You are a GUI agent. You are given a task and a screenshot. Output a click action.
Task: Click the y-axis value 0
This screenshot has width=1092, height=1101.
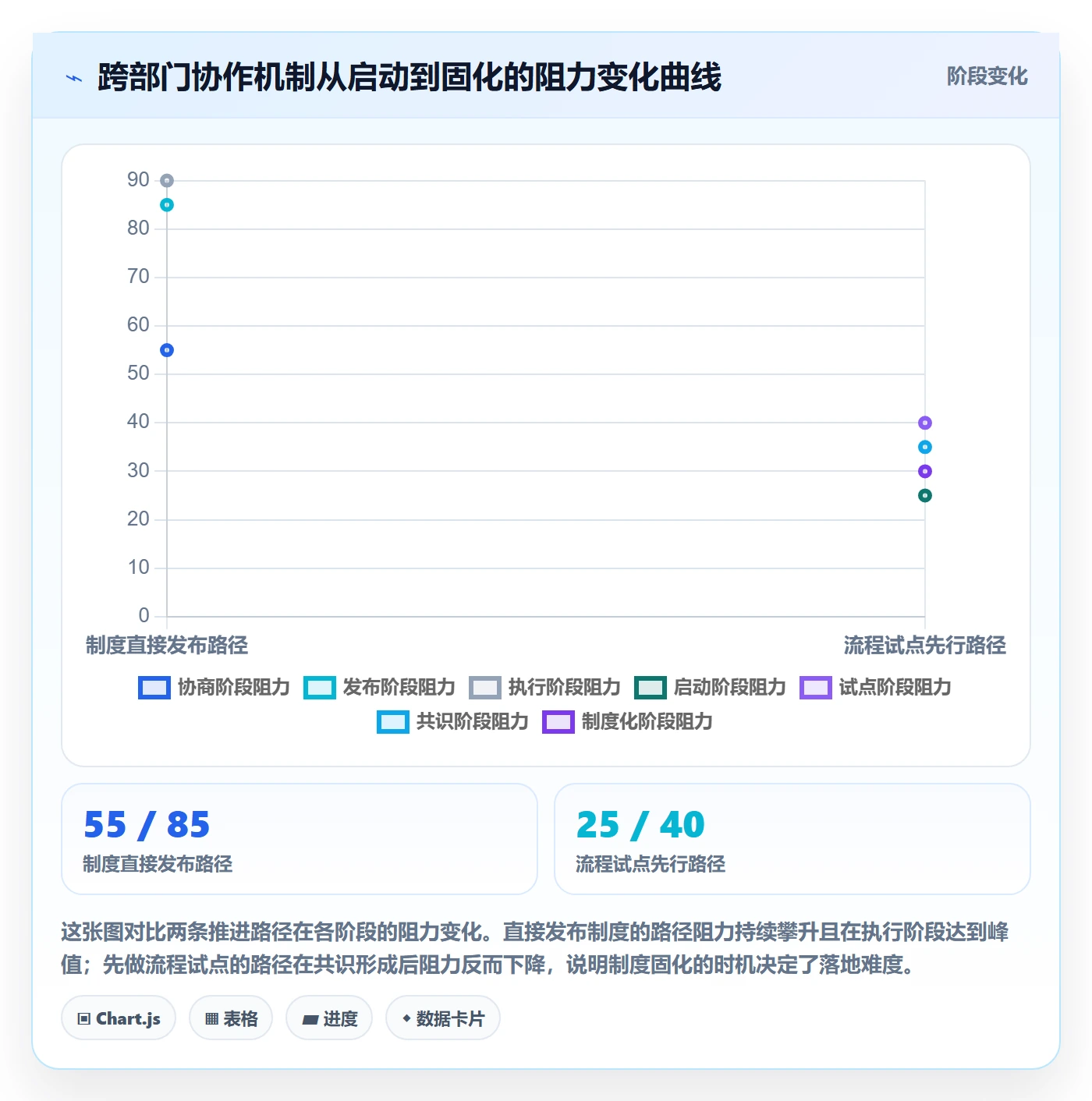click(144, 616)
